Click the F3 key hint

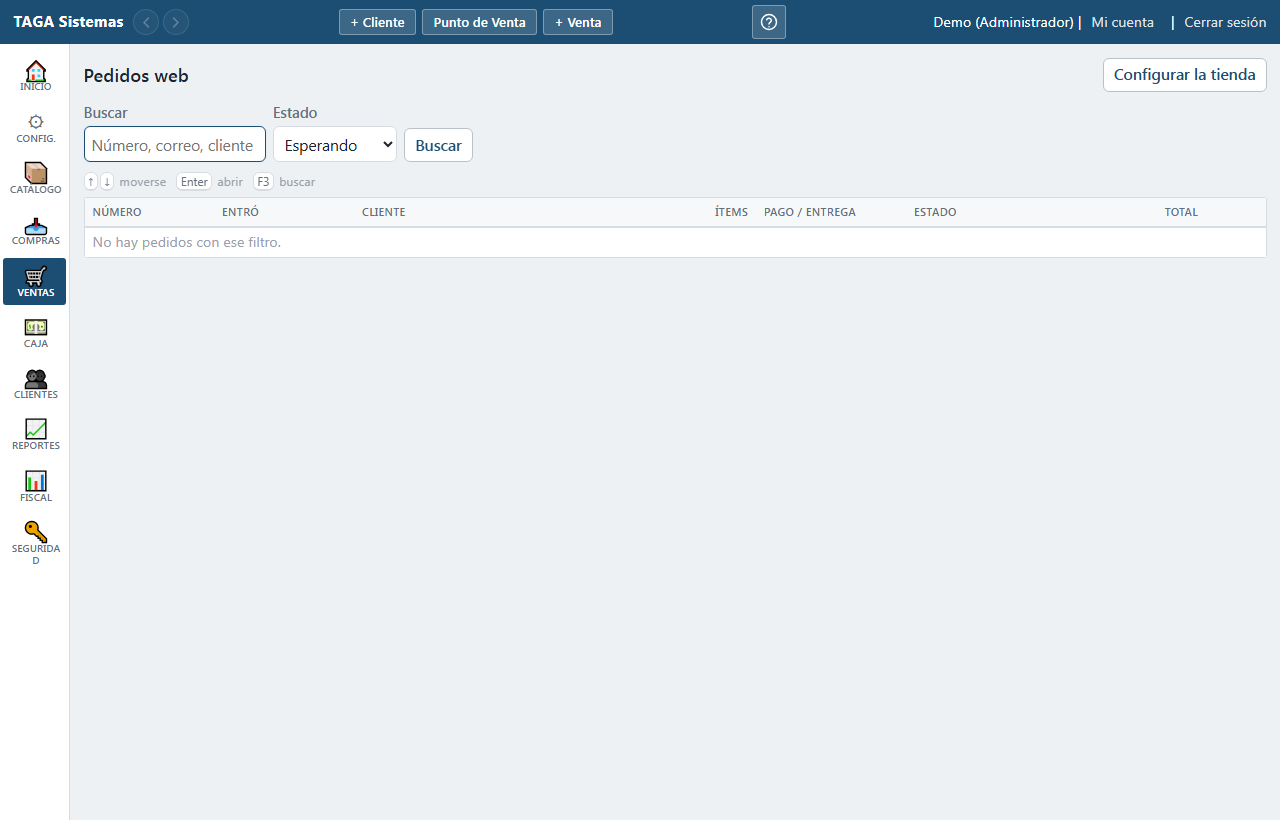[263, 182]
